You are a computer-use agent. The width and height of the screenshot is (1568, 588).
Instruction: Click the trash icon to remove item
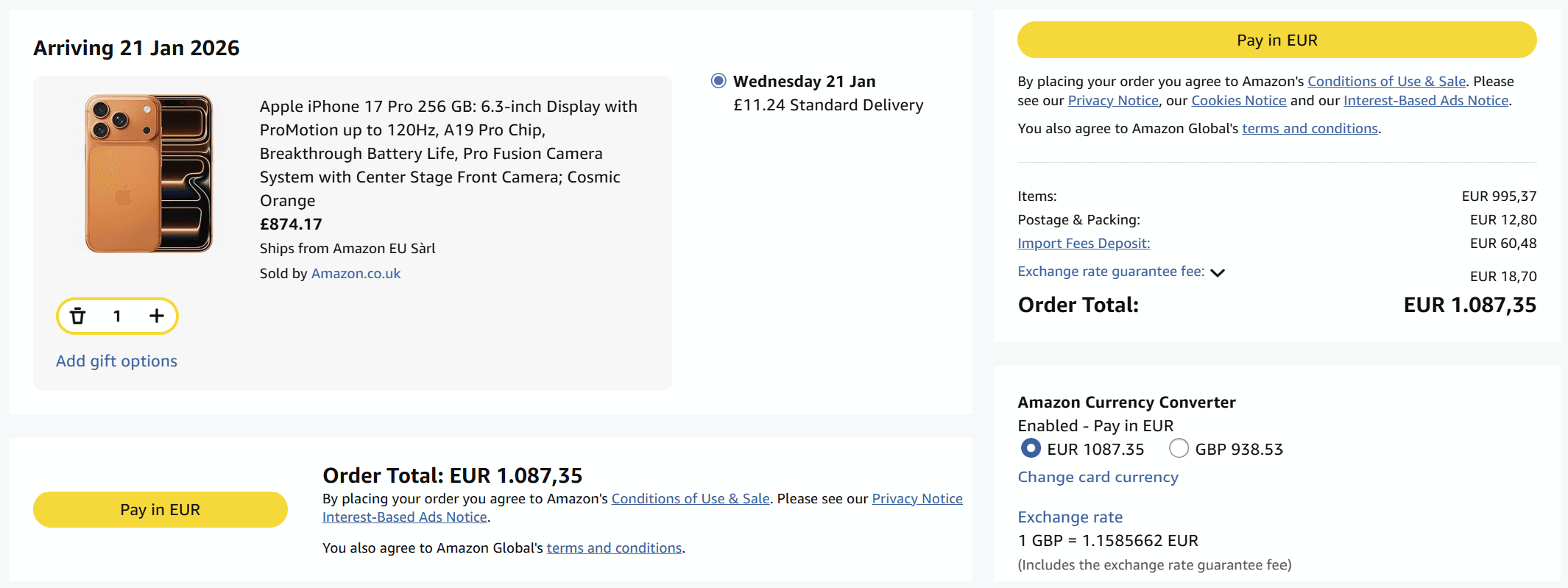coord(78,316)
